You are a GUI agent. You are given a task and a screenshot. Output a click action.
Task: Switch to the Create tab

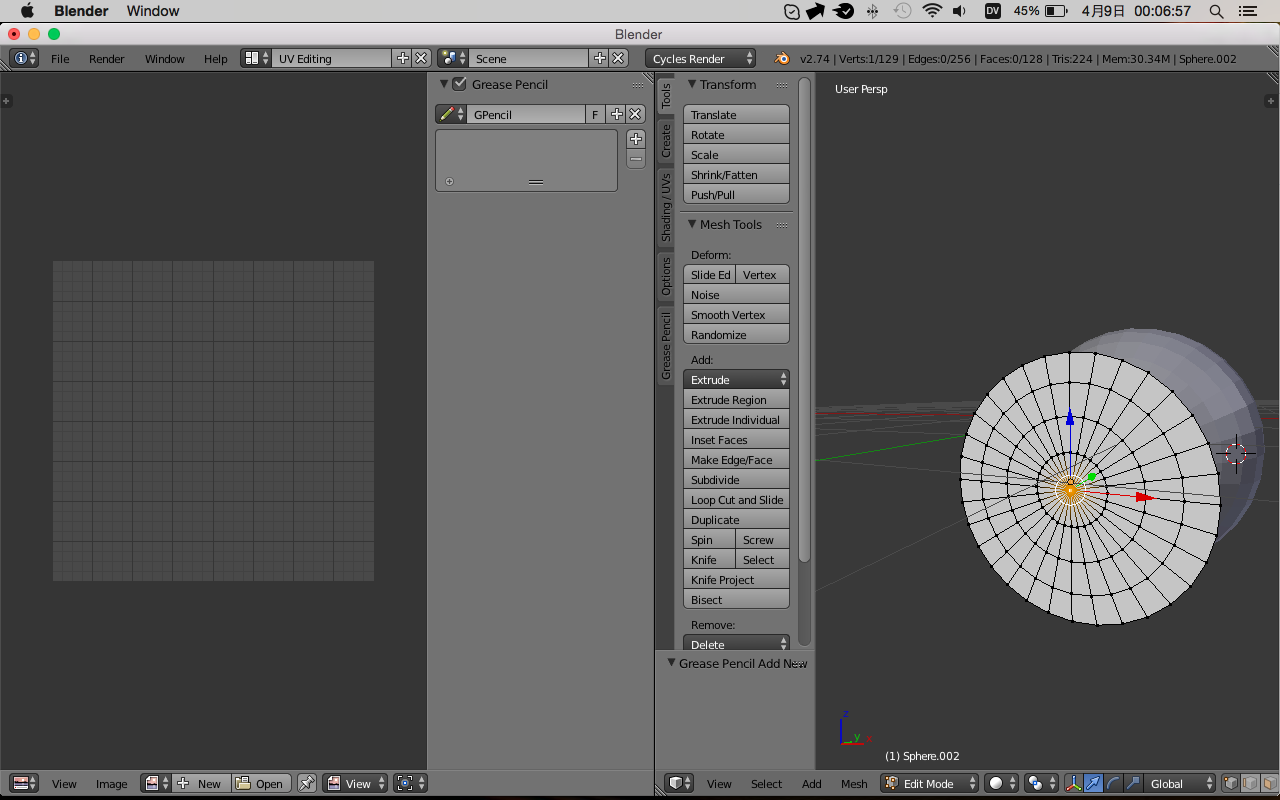(x=666, y=140)
